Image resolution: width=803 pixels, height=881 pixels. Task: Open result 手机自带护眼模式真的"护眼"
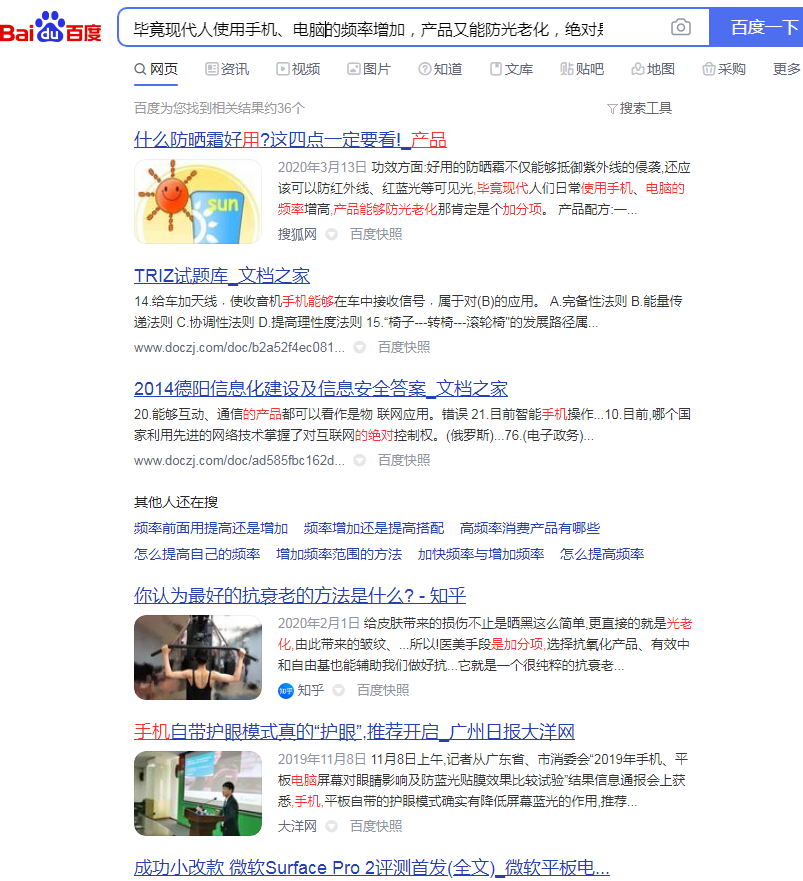pyautogui.click(x=354, y=732)
